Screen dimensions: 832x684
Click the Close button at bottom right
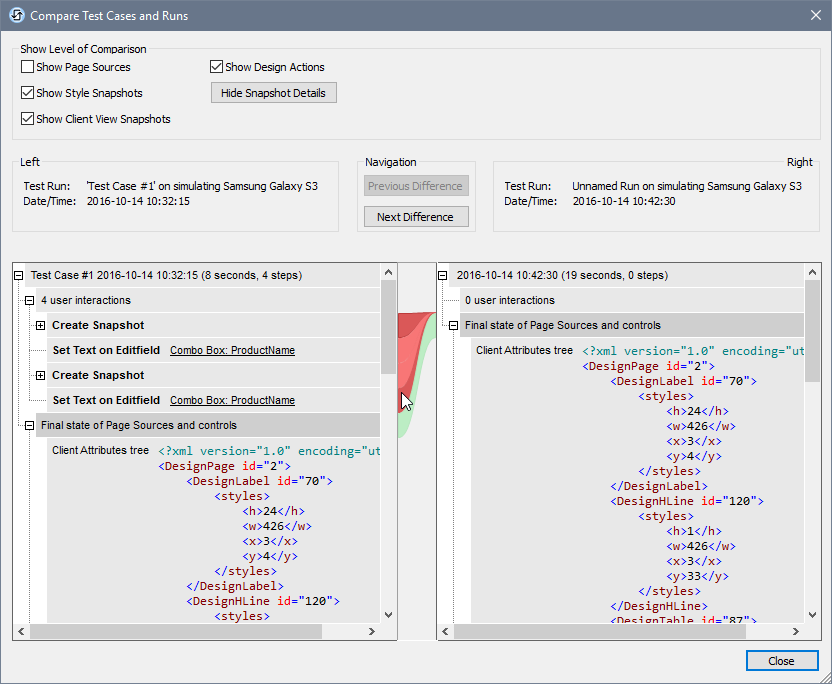coord(781,661)
